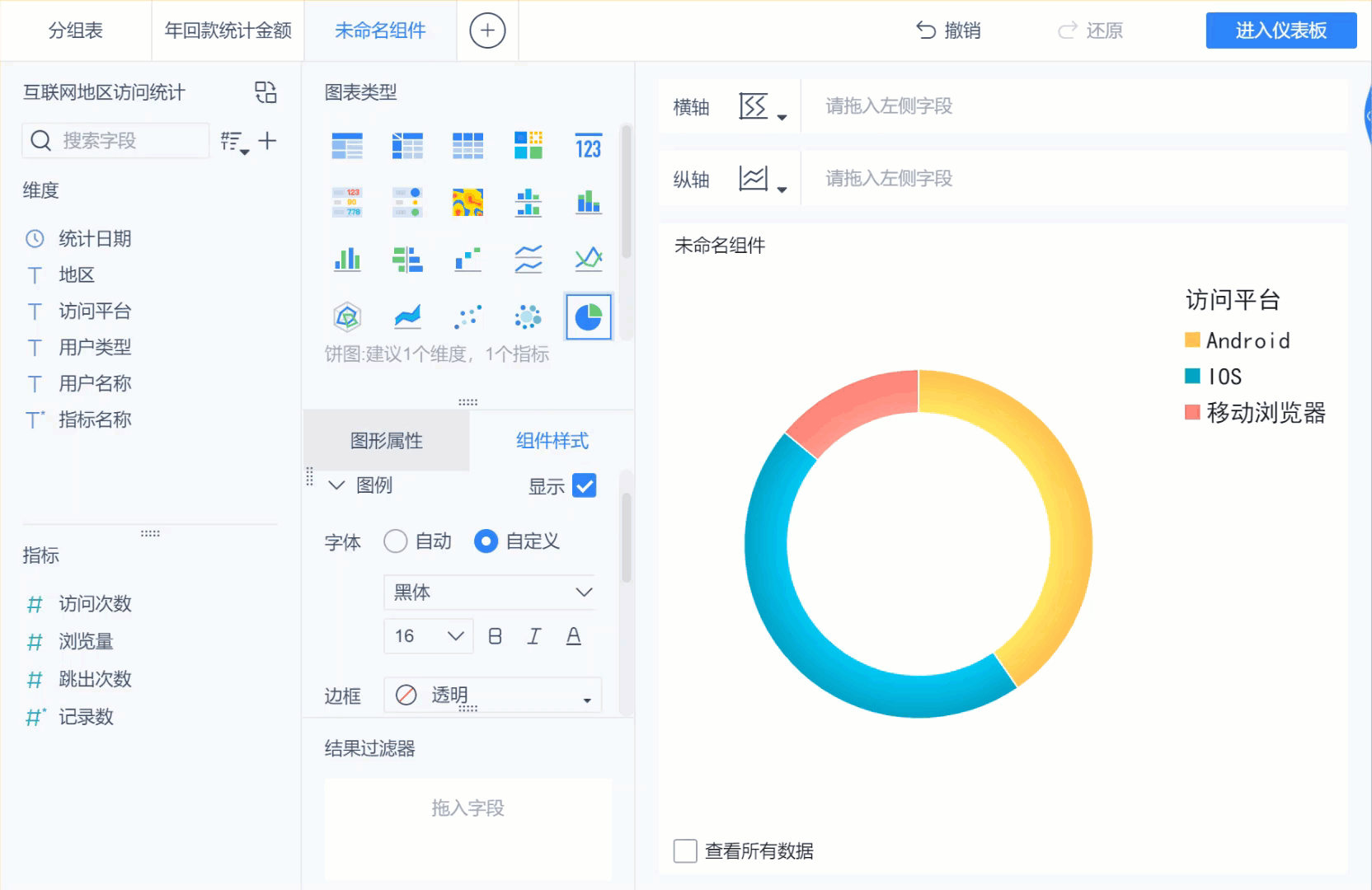Select the 访问平台 dimension field

[95, 311]
